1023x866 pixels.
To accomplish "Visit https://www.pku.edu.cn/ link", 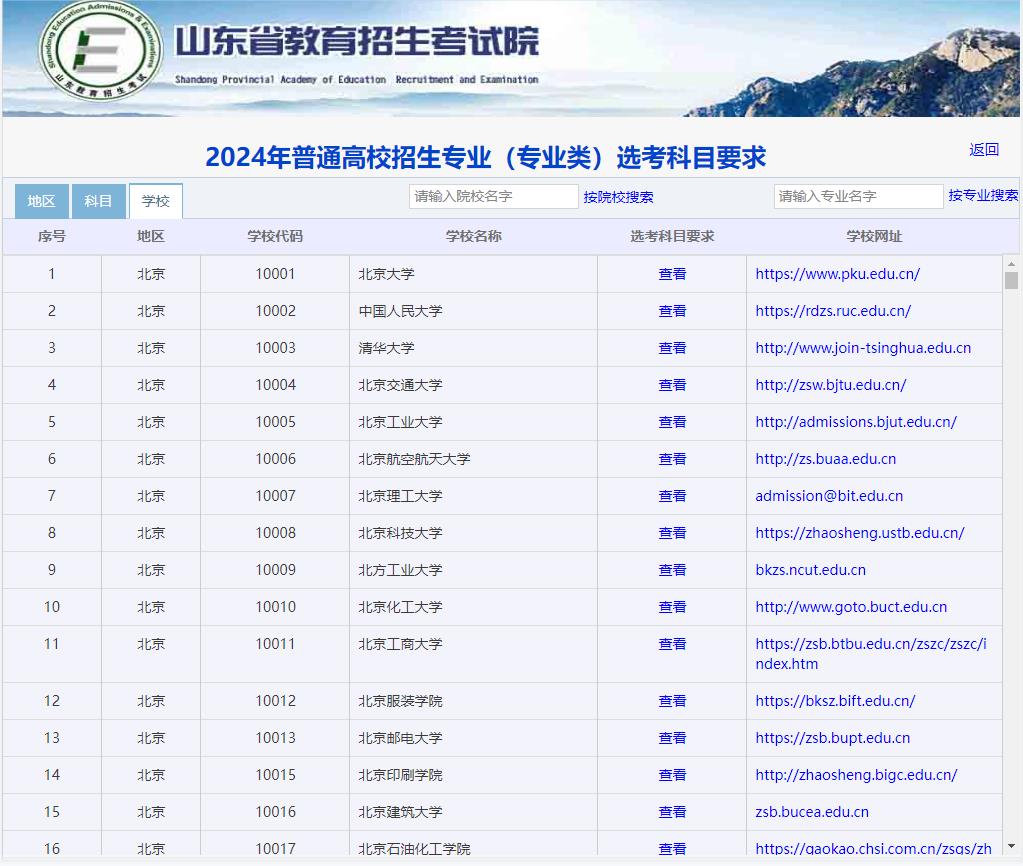I will tap(838, 274).
